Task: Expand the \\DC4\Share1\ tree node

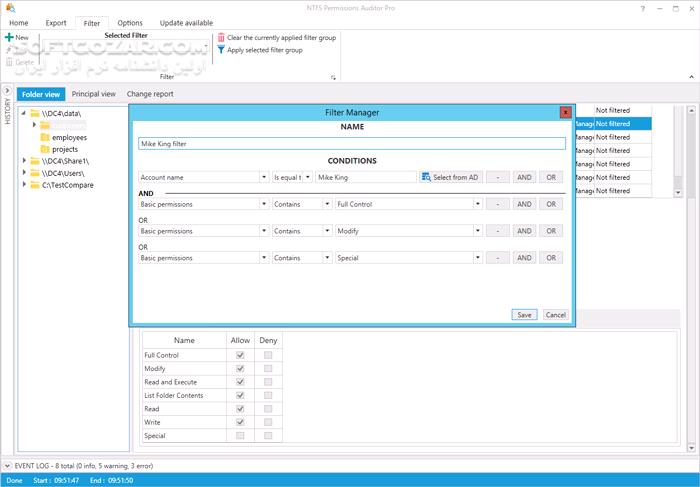Action: coord(24,161)
